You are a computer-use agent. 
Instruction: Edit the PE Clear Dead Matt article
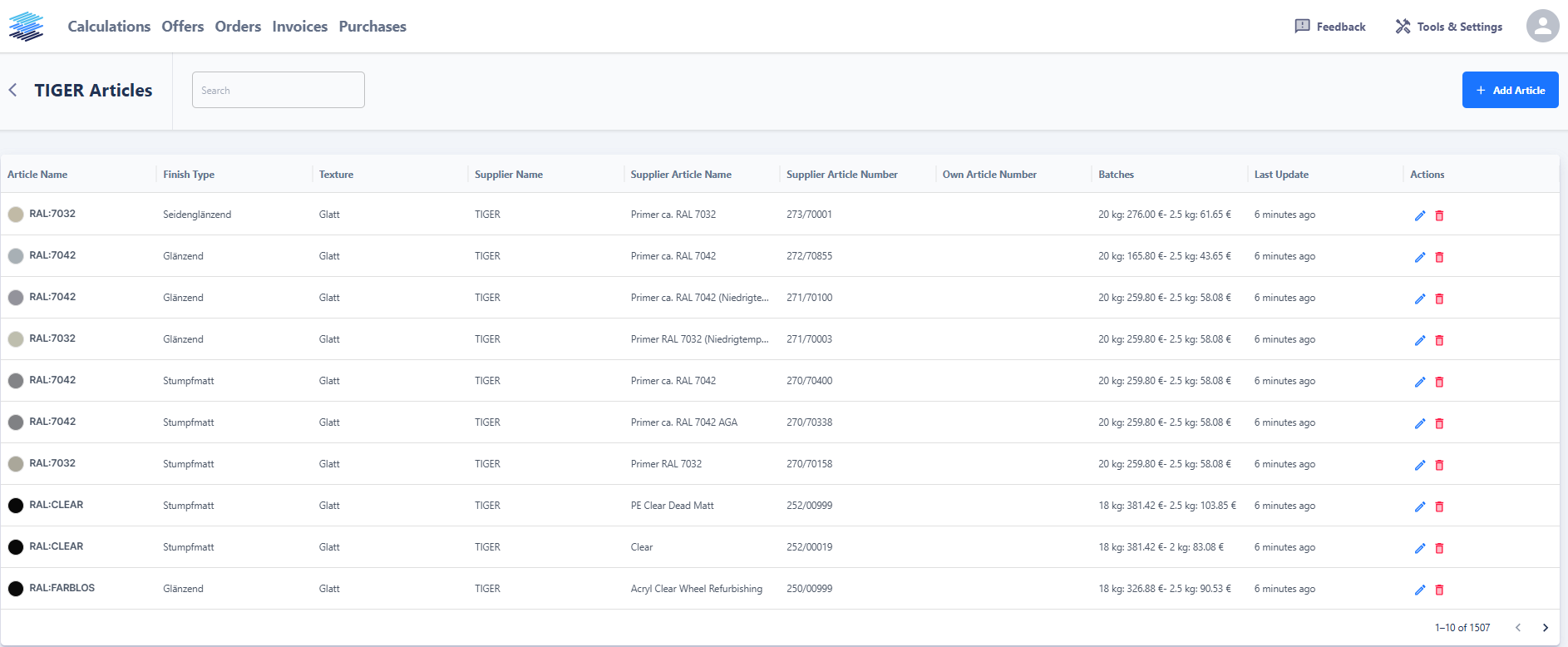coord(1419,506)
